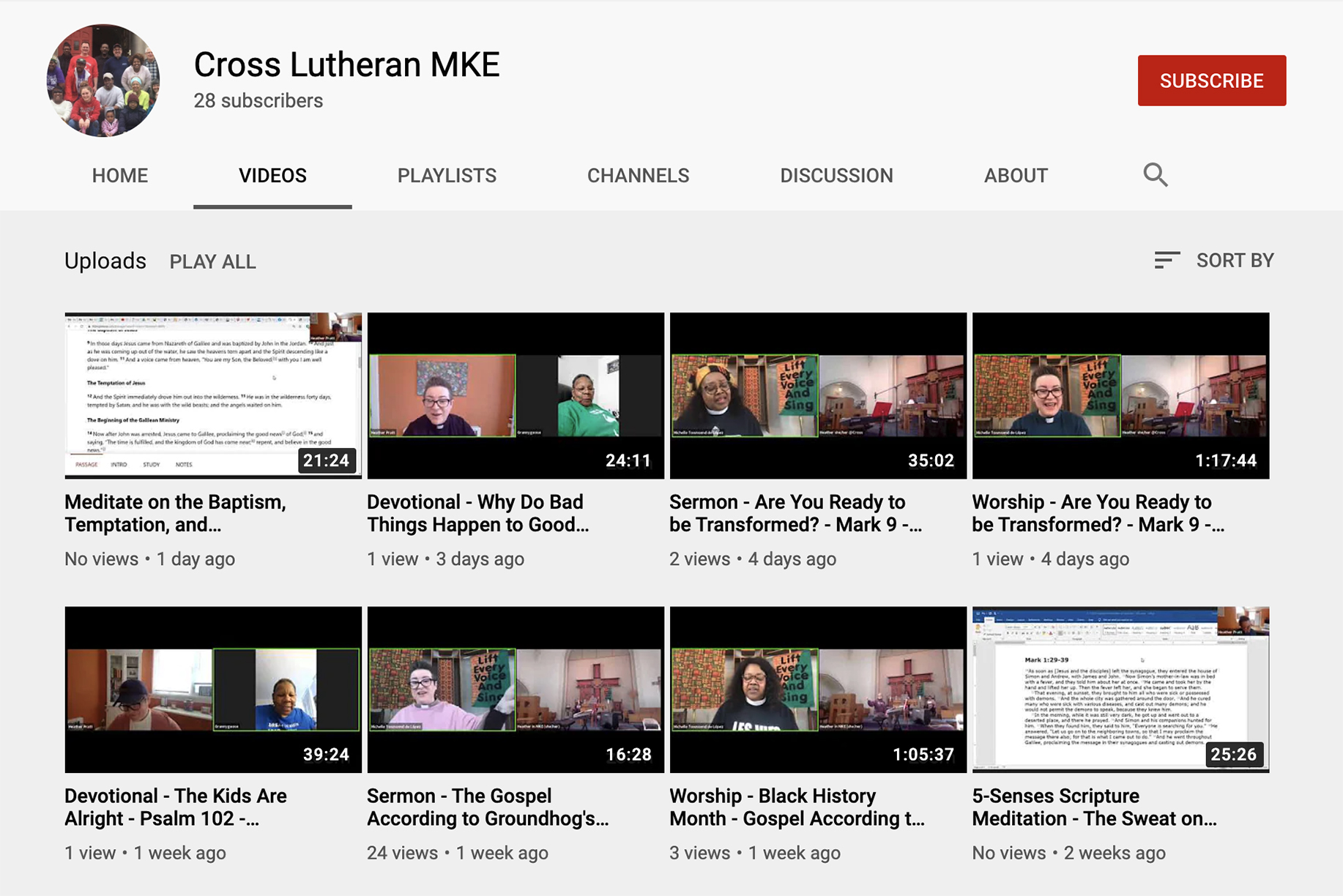Click title 'Sermon - Are You Ready to be Transformed?'
Viewport: 1343px width, 896px height.
[795, 513]
